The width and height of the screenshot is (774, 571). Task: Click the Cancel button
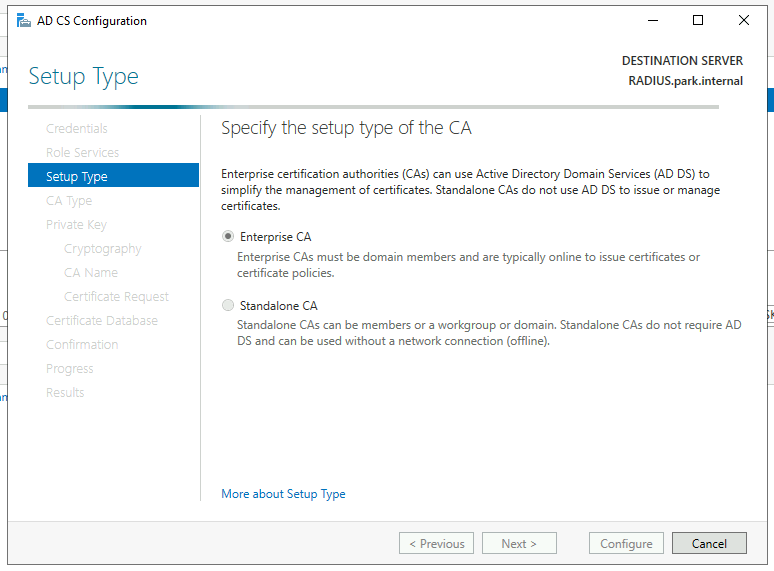[x=709, y=543]
